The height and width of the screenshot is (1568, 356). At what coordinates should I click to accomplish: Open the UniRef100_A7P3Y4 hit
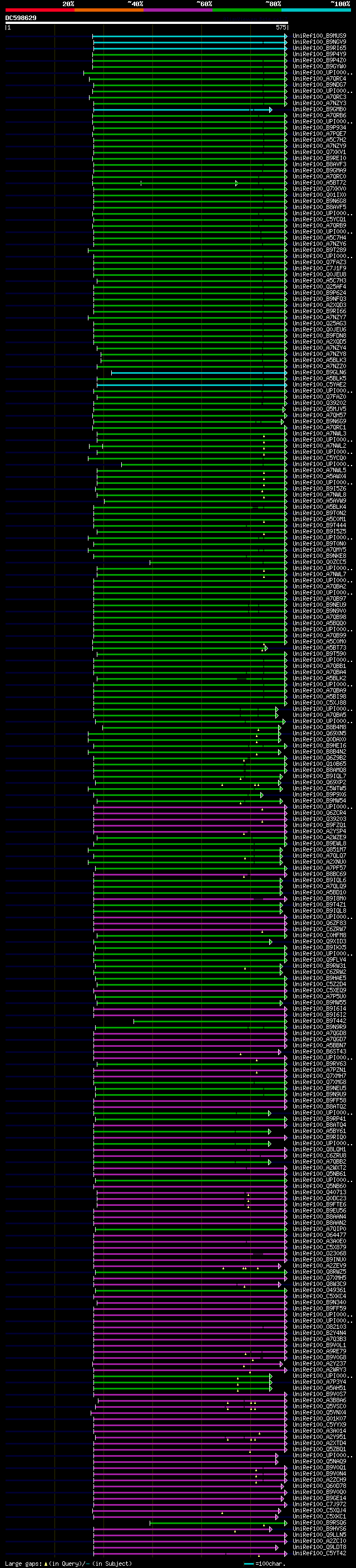[319, 1382]
